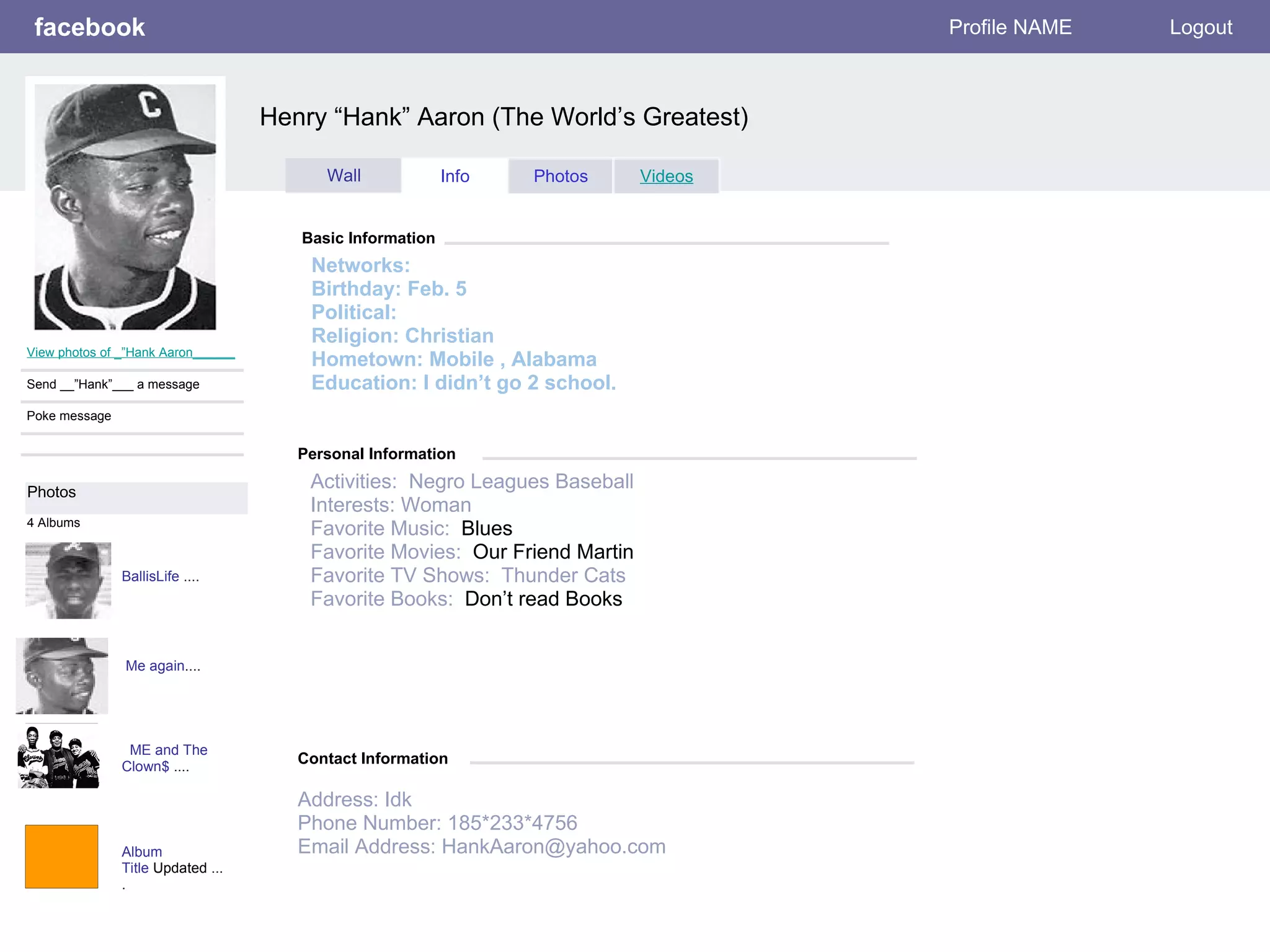
Task: Open the Videos tab link
Action: click(666, 177)
